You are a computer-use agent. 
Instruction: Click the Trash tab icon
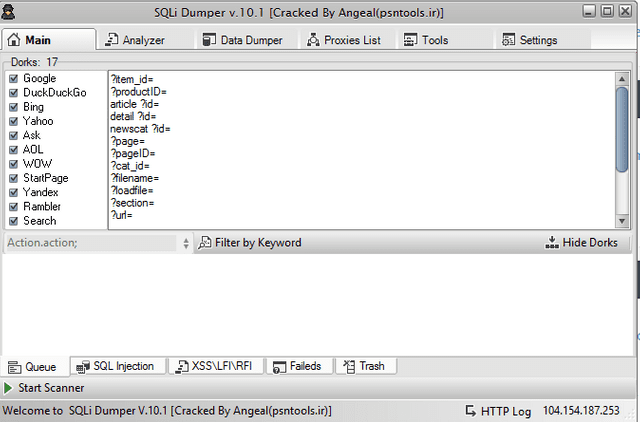(349, 366)
